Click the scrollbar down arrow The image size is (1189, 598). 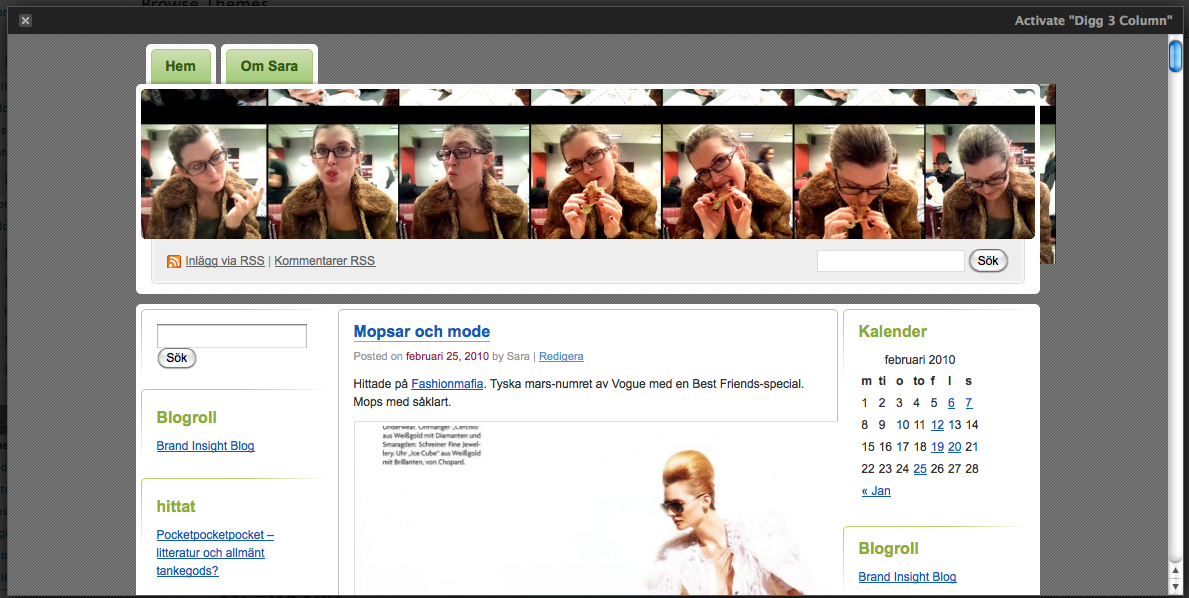coord(1176,586)
